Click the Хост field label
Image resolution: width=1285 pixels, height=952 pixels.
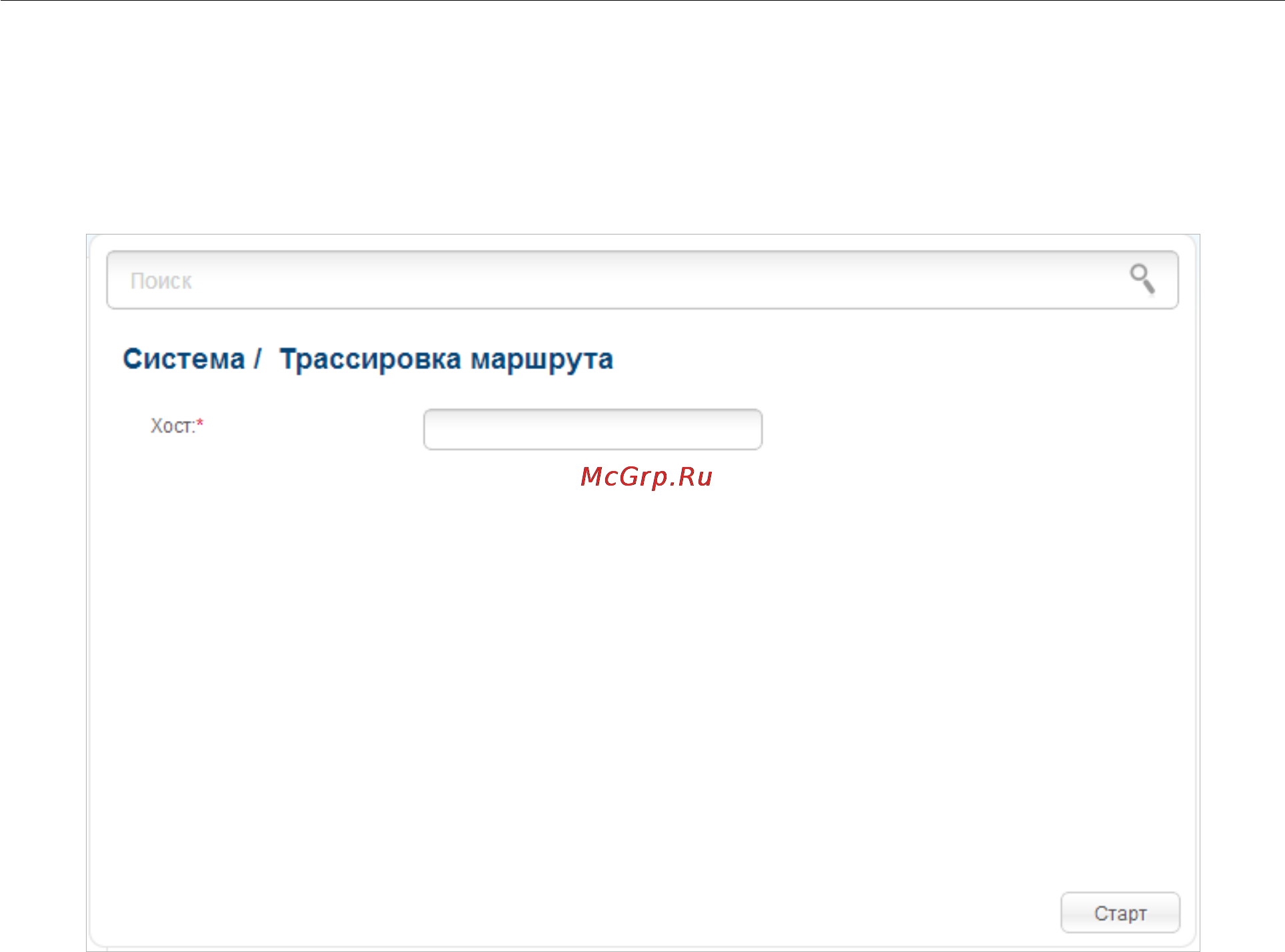tap(177, 426)
